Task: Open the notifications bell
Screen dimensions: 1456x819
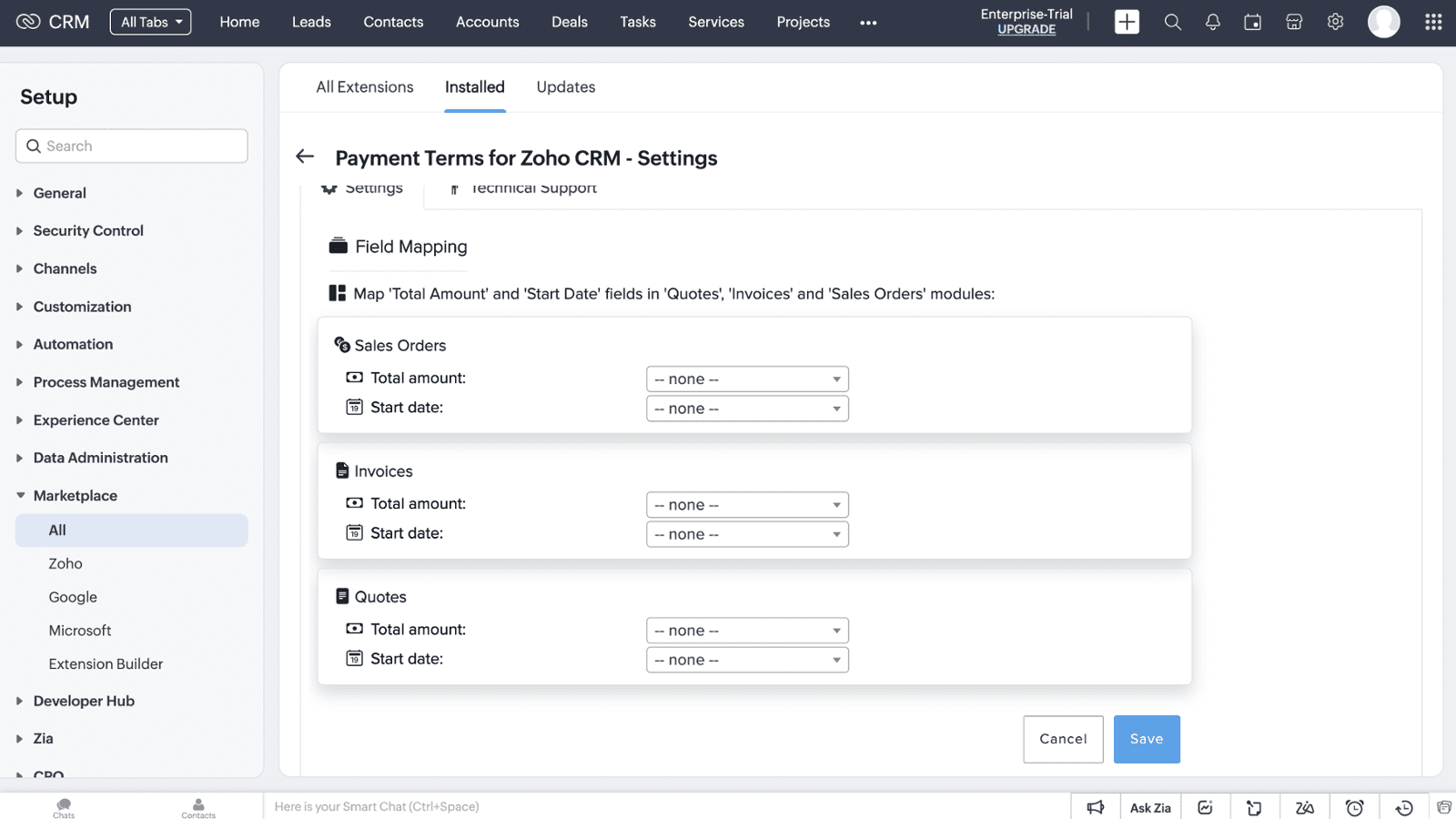Action: point(1212,22)
